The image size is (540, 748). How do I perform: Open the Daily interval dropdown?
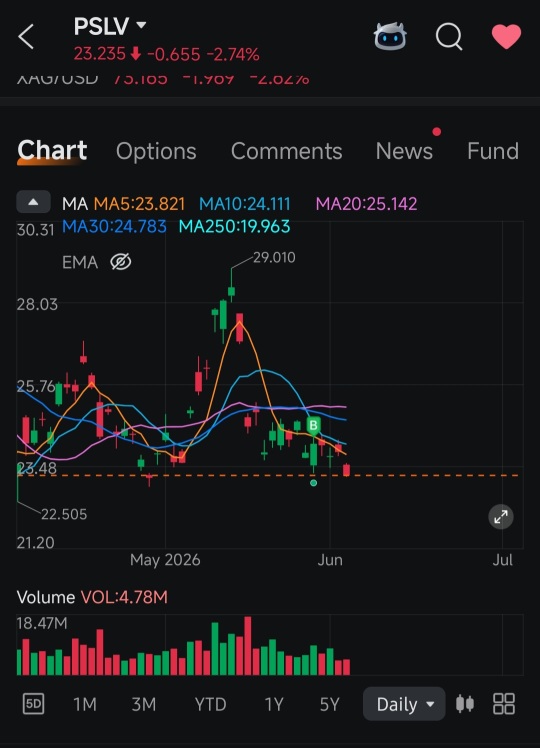[404, 704]
